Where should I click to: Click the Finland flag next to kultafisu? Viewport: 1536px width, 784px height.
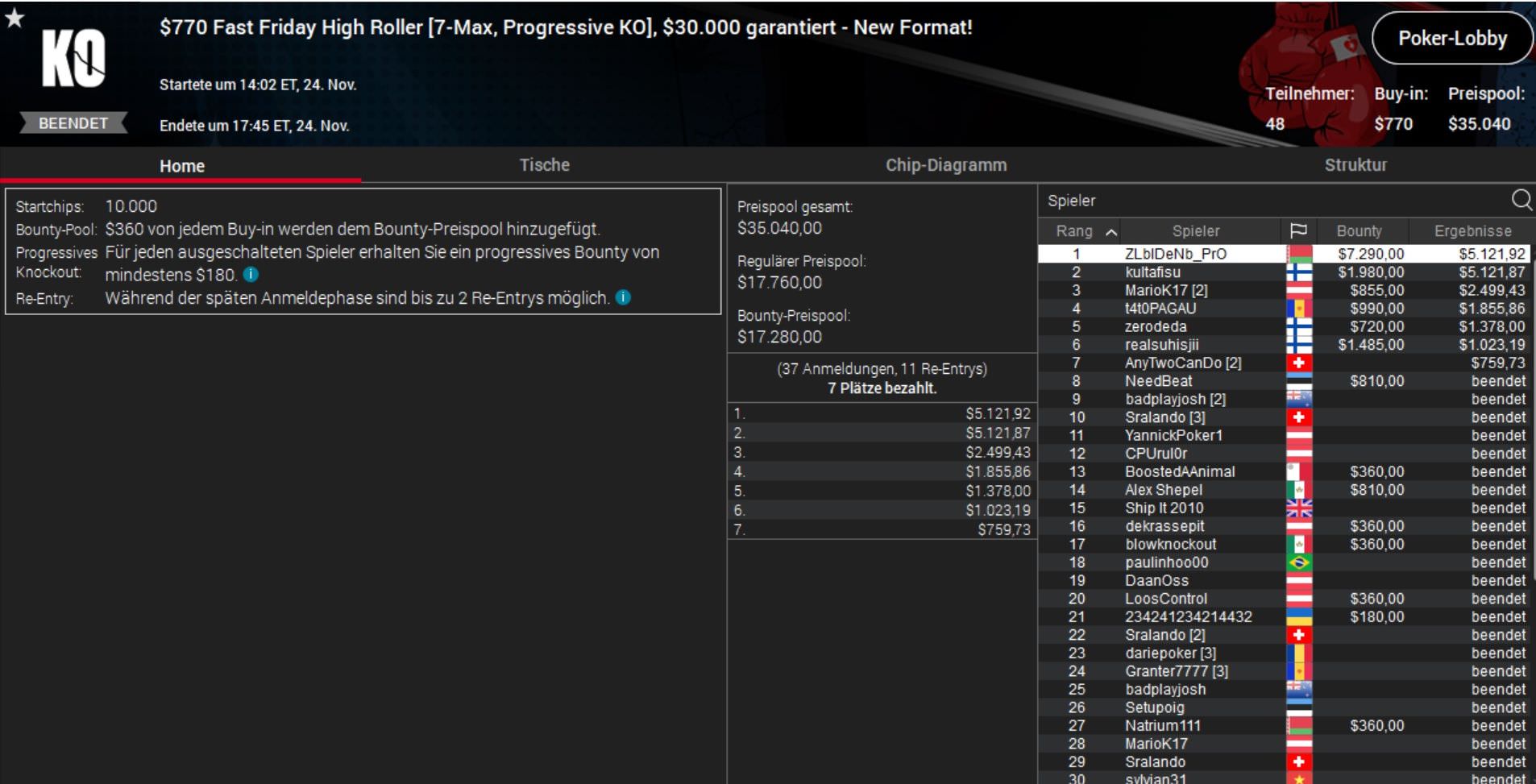1299,272
